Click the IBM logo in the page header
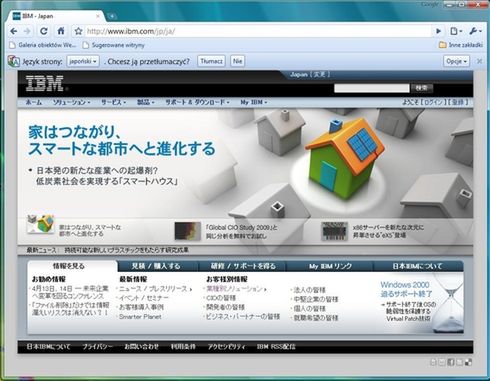 (45, 83)
